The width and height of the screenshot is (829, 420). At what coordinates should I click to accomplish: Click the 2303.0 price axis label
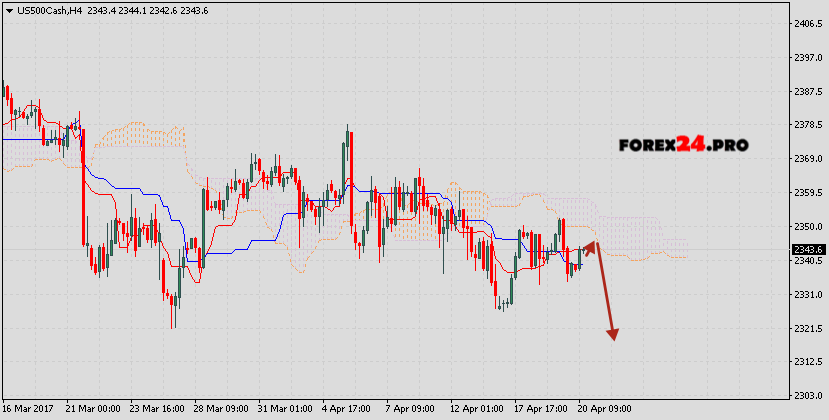pyautogui.click(x=807, y=396)
